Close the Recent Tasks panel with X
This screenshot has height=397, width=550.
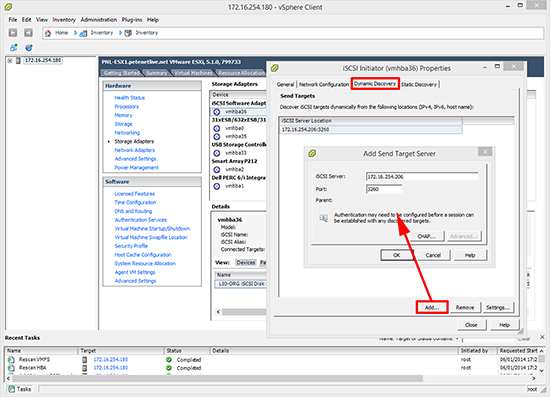542,337
